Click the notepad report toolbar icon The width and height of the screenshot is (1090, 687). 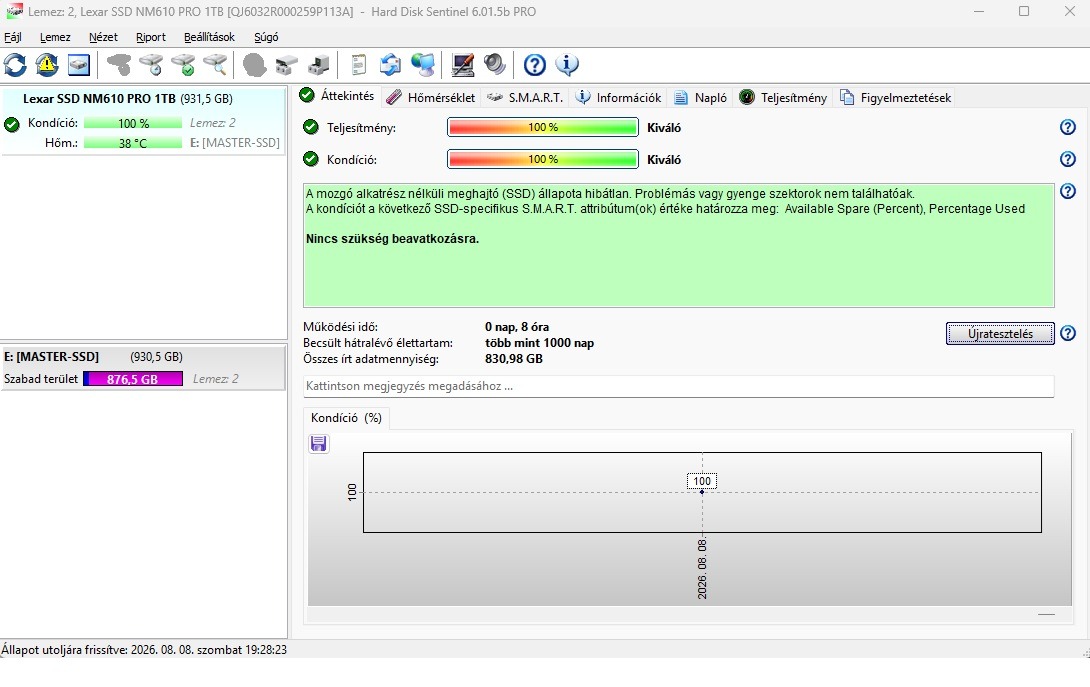pos(359,65)
